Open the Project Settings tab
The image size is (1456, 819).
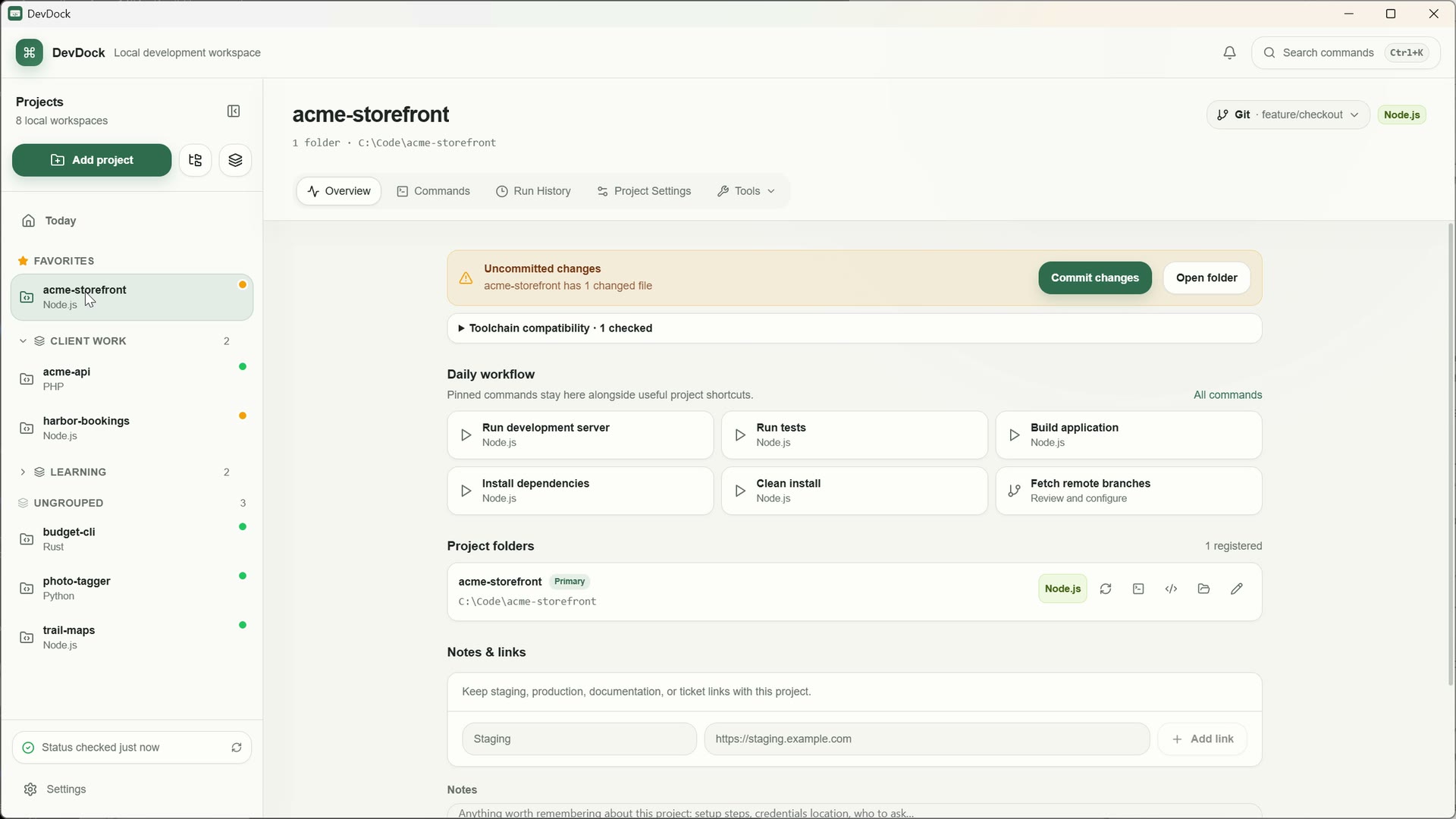click(x=644, y=191)
